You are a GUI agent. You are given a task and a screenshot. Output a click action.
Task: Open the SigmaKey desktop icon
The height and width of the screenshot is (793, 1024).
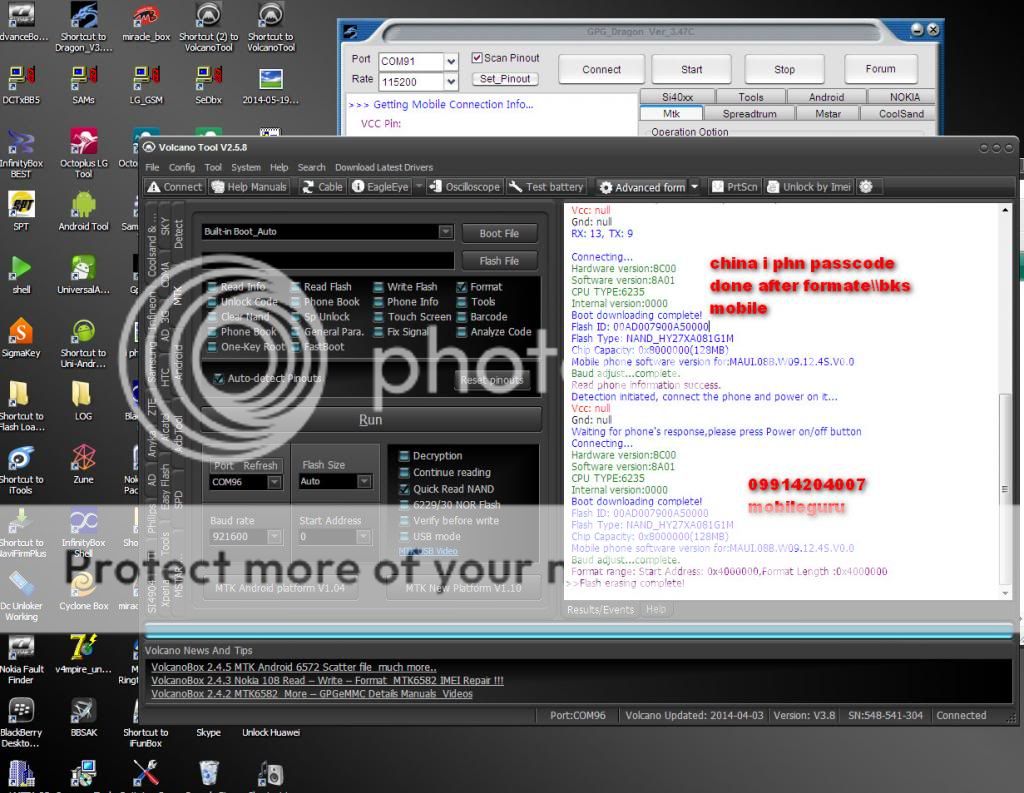21,338
